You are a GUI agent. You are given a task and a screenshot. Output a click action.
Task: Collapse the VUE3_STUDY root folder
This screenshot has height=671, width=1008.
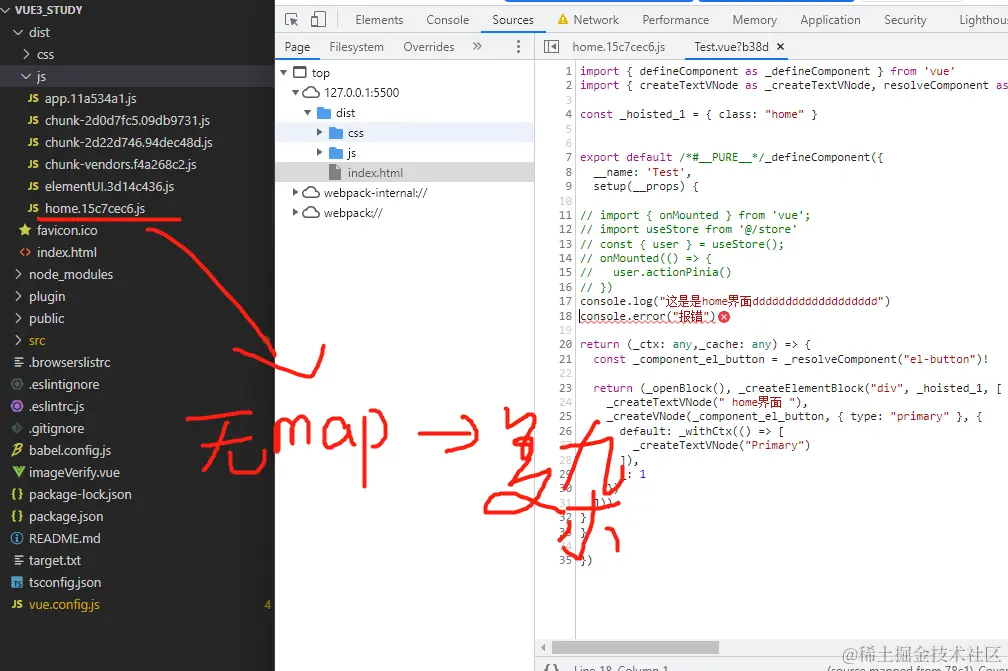(6, 10)
